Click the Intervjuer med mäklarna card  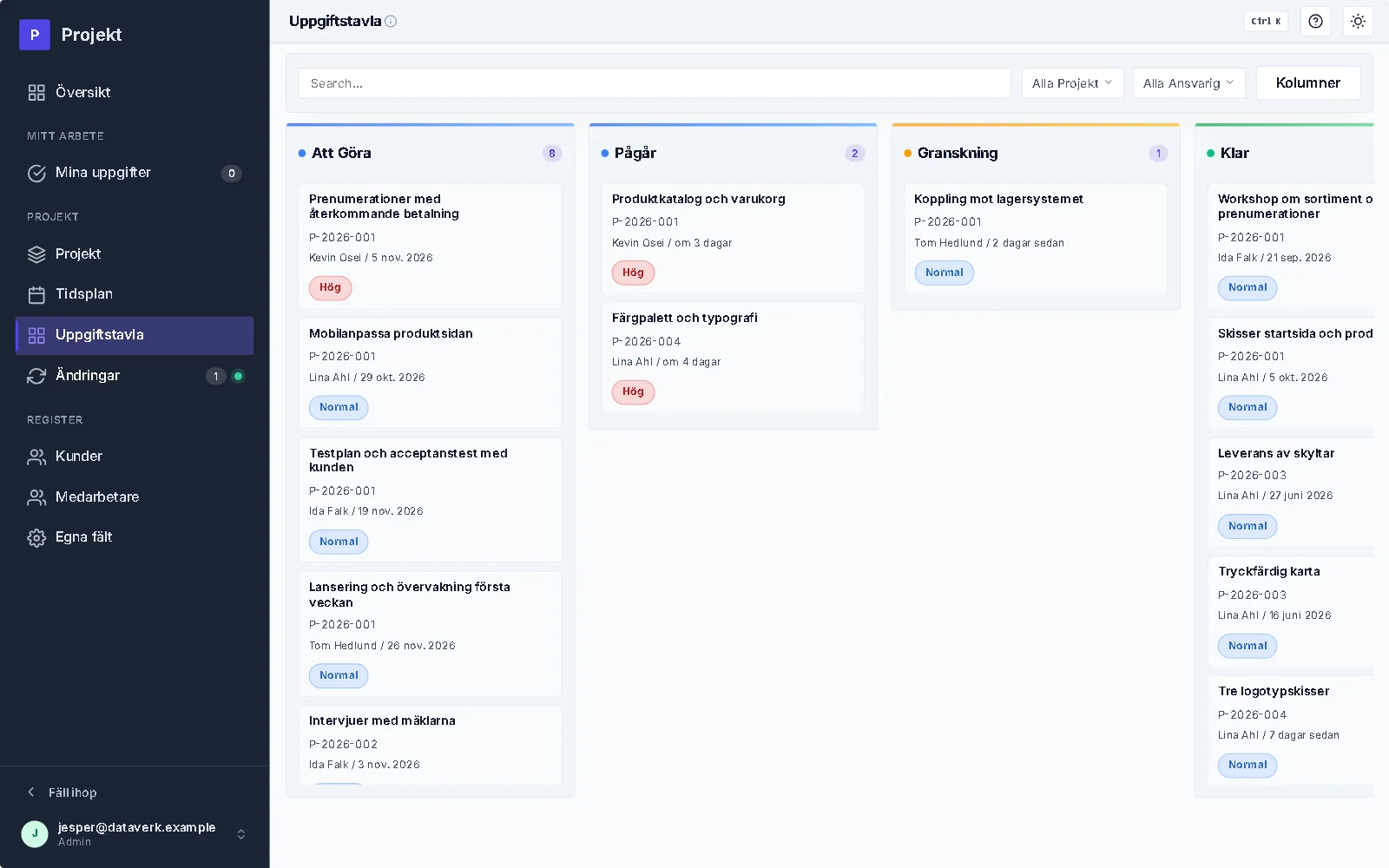(x=431, y=746)
